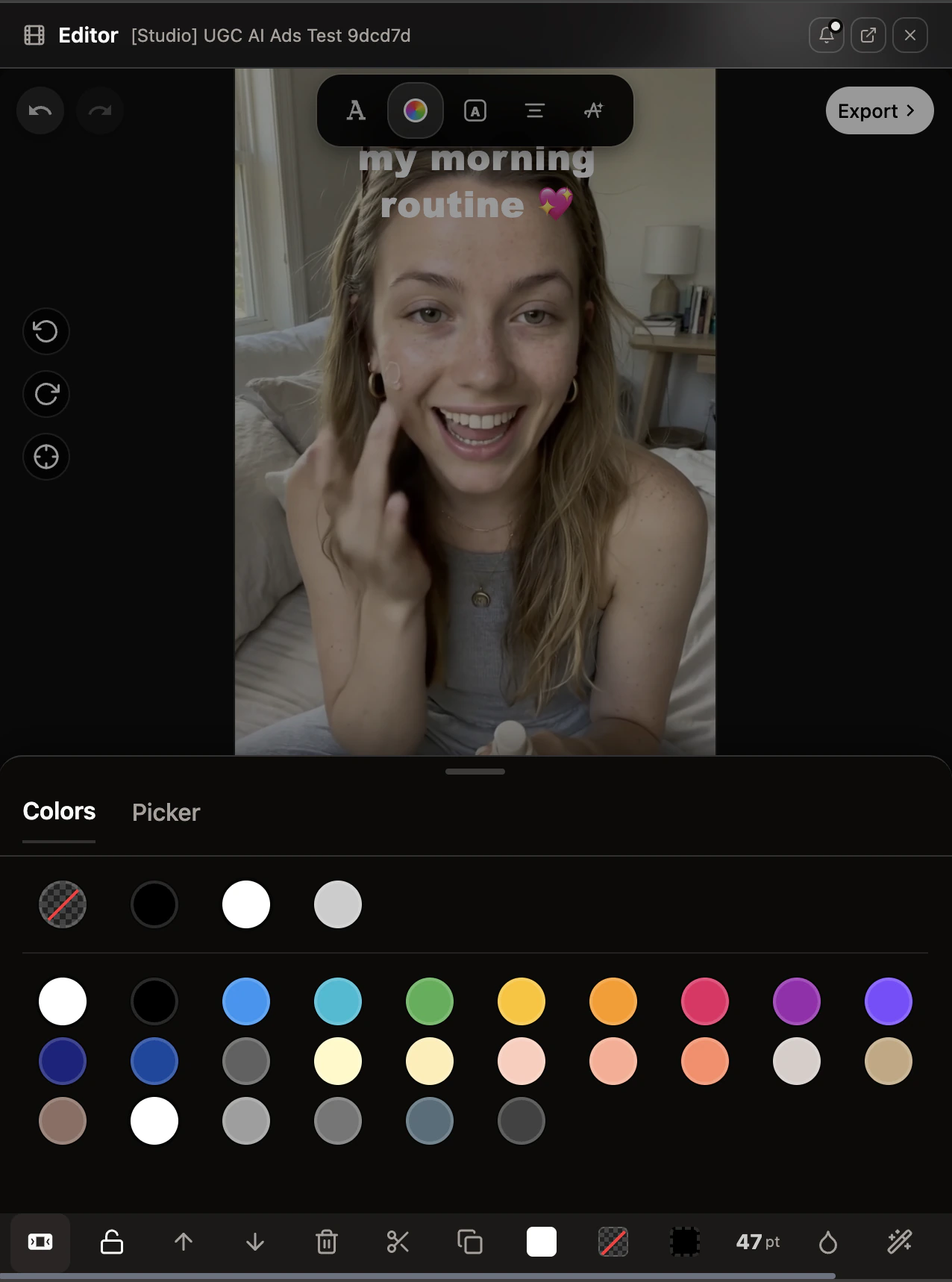Pick the brown mauve palette swatch
Screen dimensions: 952x1282
tap(63, 1121)
